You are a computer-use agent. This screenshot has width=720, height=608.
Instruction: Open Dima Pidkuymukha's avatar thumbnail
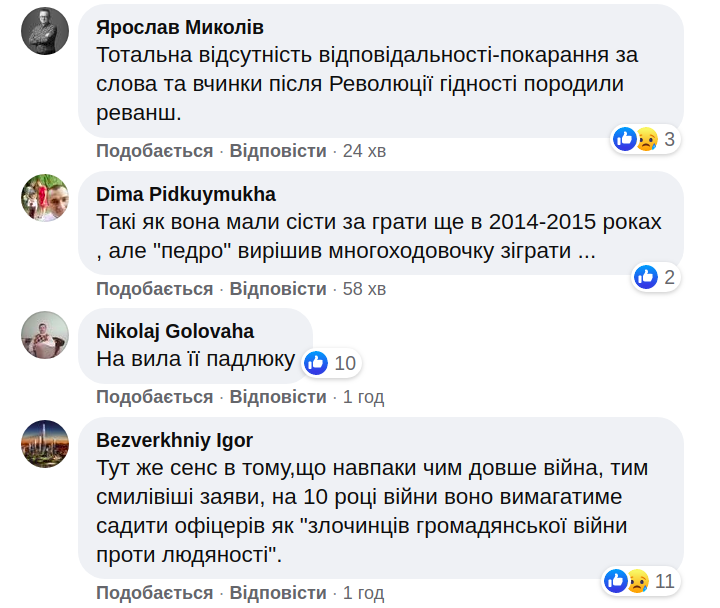(45, 198)
